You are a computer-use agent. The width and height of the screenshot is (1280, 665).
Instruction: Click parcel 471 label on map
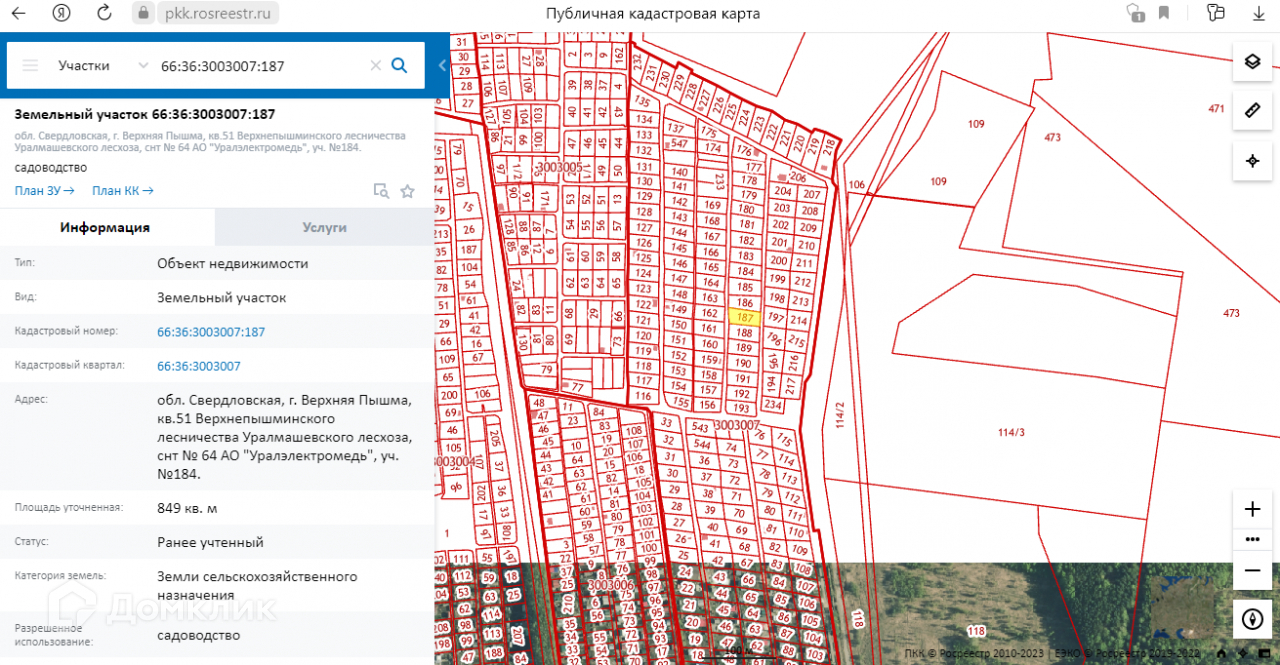click(x=1216, y=108)
